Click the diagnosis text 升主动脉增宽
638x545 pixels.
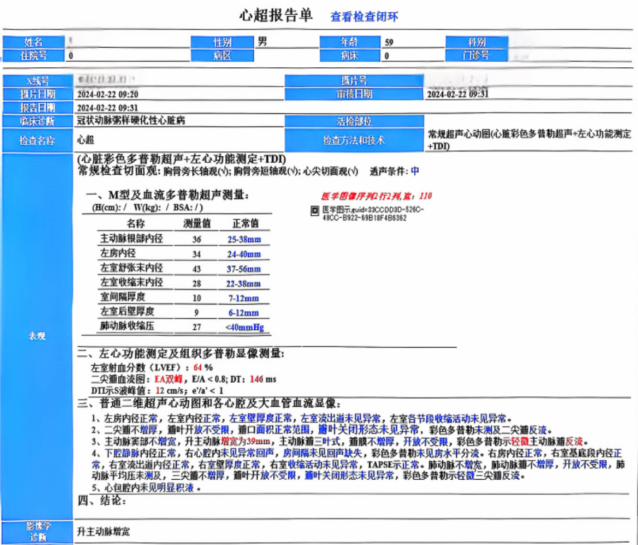(103, 532)
